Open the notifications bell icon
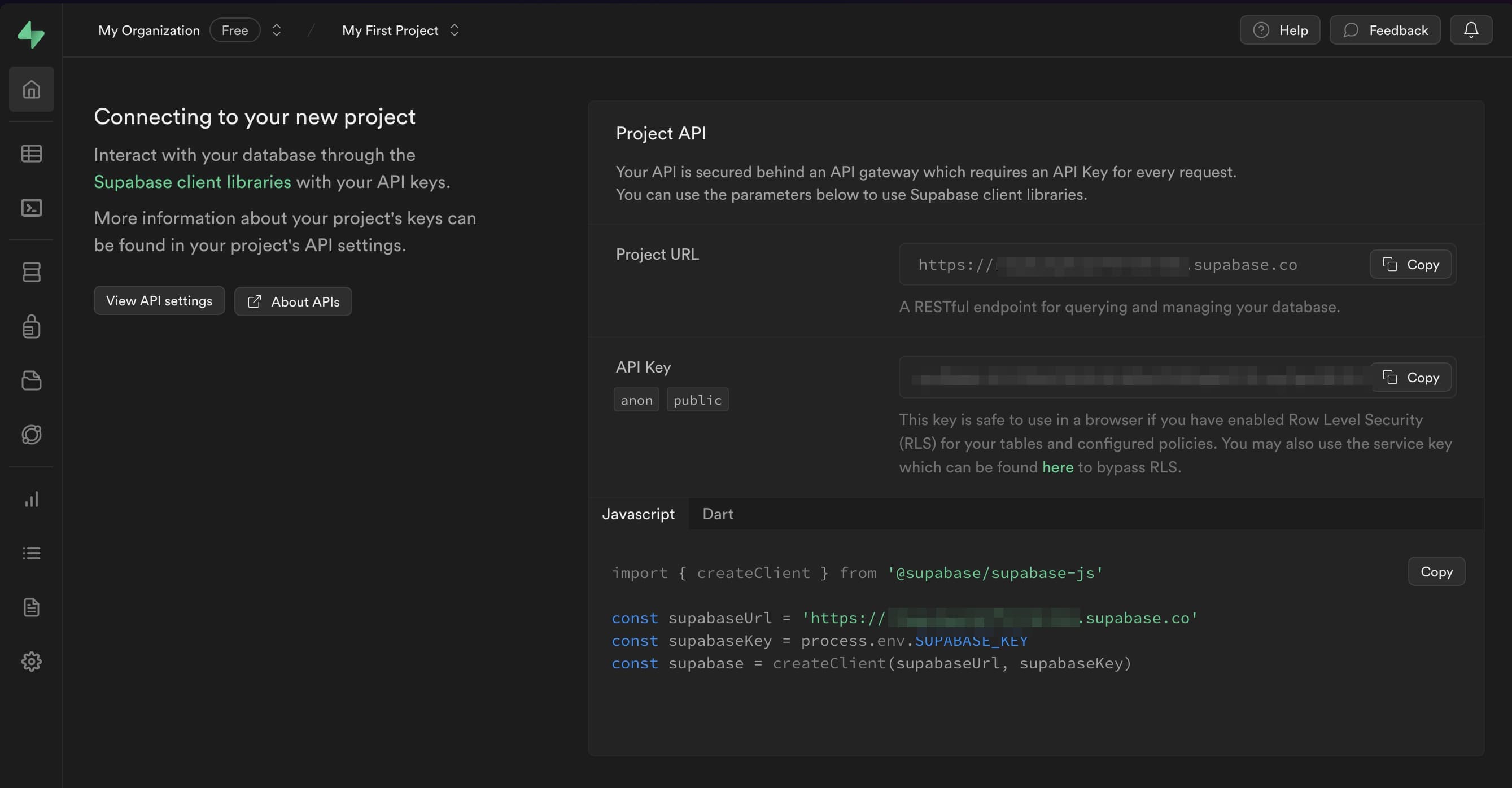The height and width of the screenshot is (788, 1512). coord(1471,30)
